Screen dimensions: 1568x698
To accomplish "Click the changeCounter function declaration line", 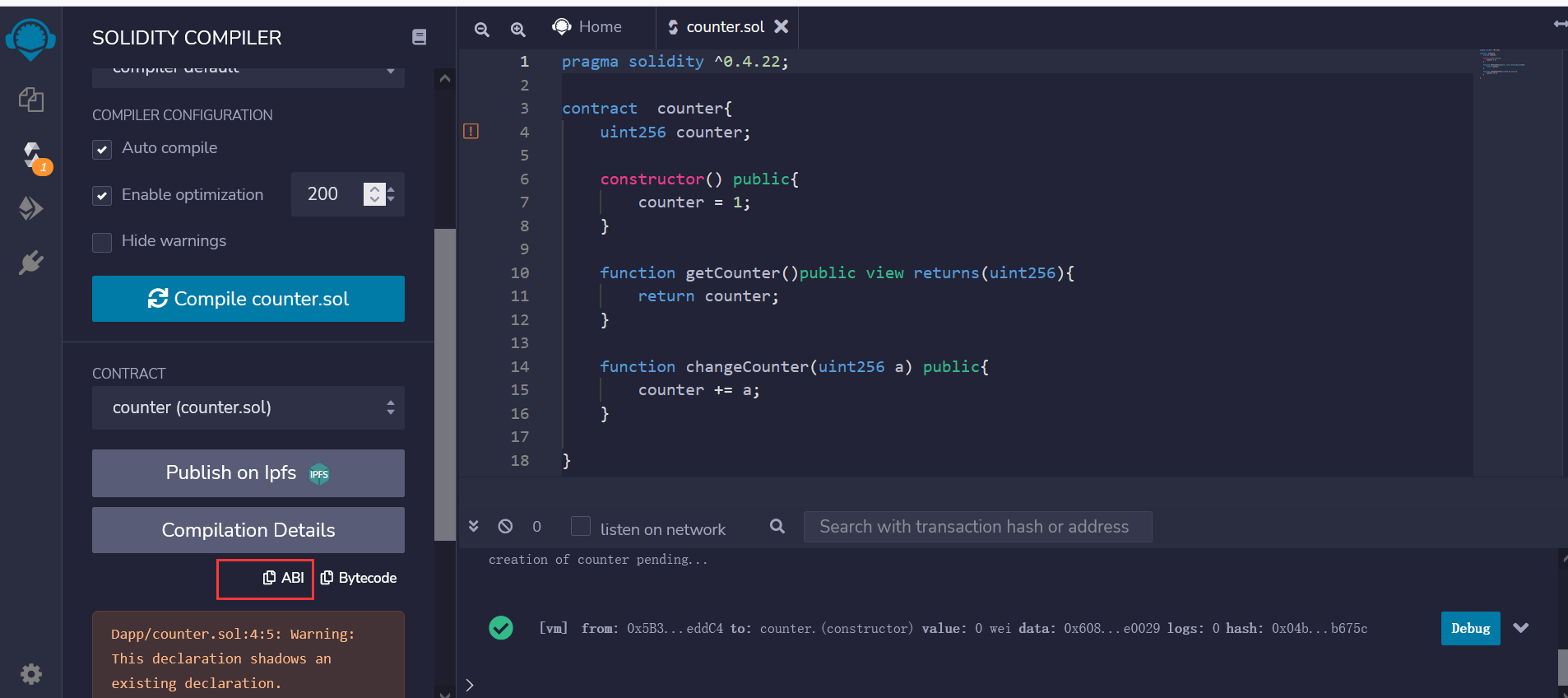I will pos(794,367).
